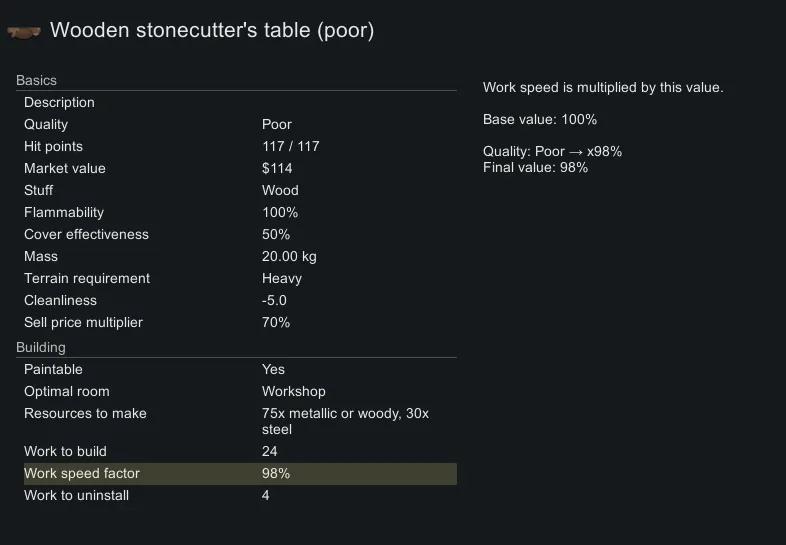Viewport: 786px width, 545px height.
Task: Select the Sell price multiplier row
Action: [236, 322]
